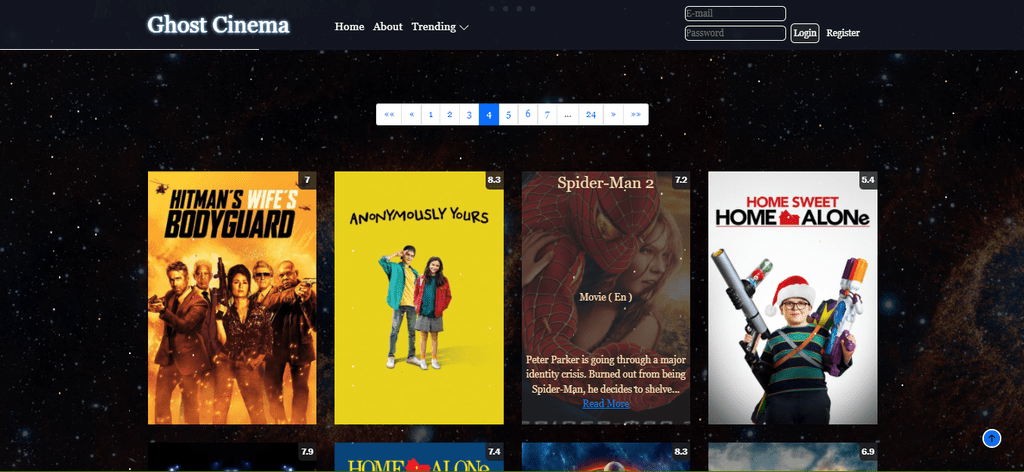This screenshot has height=472, width=1024.
Task: Select page 1 in pagination
Action: 430,114
